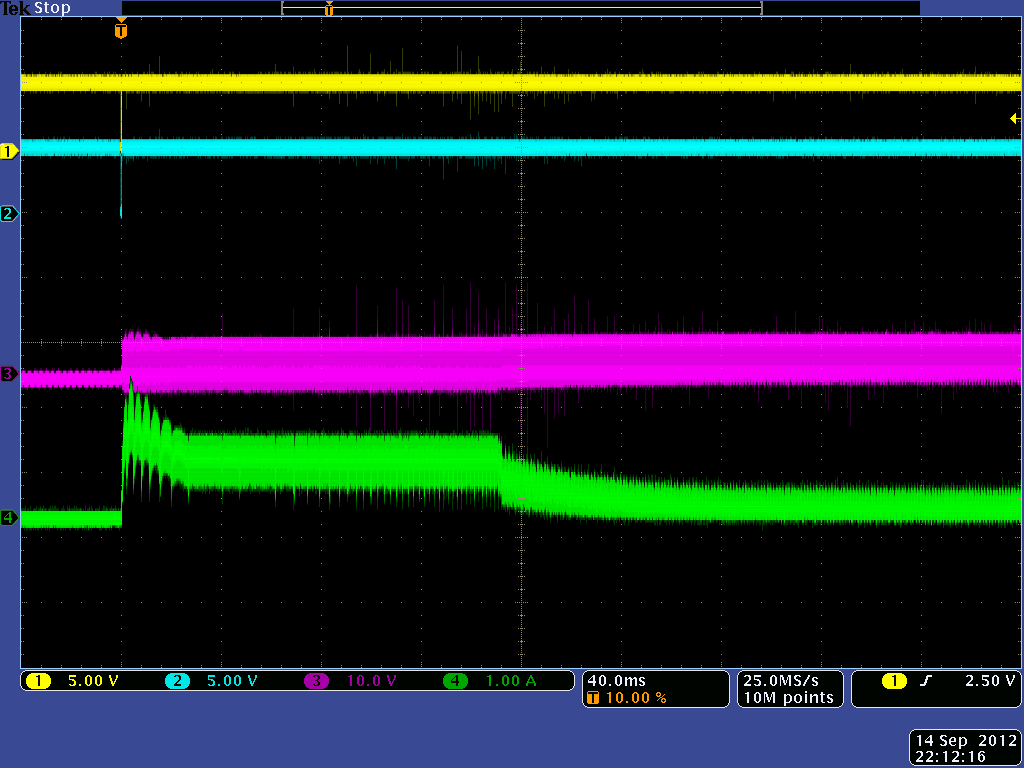Click the 10.0 V channel 3 scale
The height and width of the screenshot is (768, 1024).
coord(372,681)
